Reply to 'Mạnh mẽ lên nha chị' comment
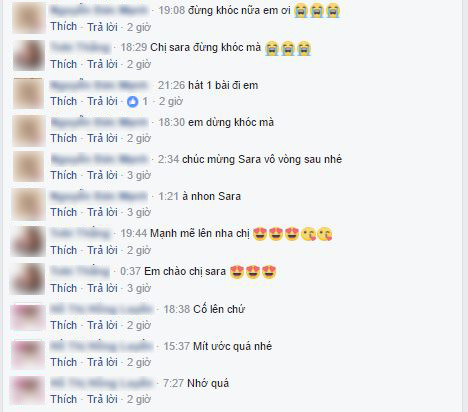 (x=102, y=250)
